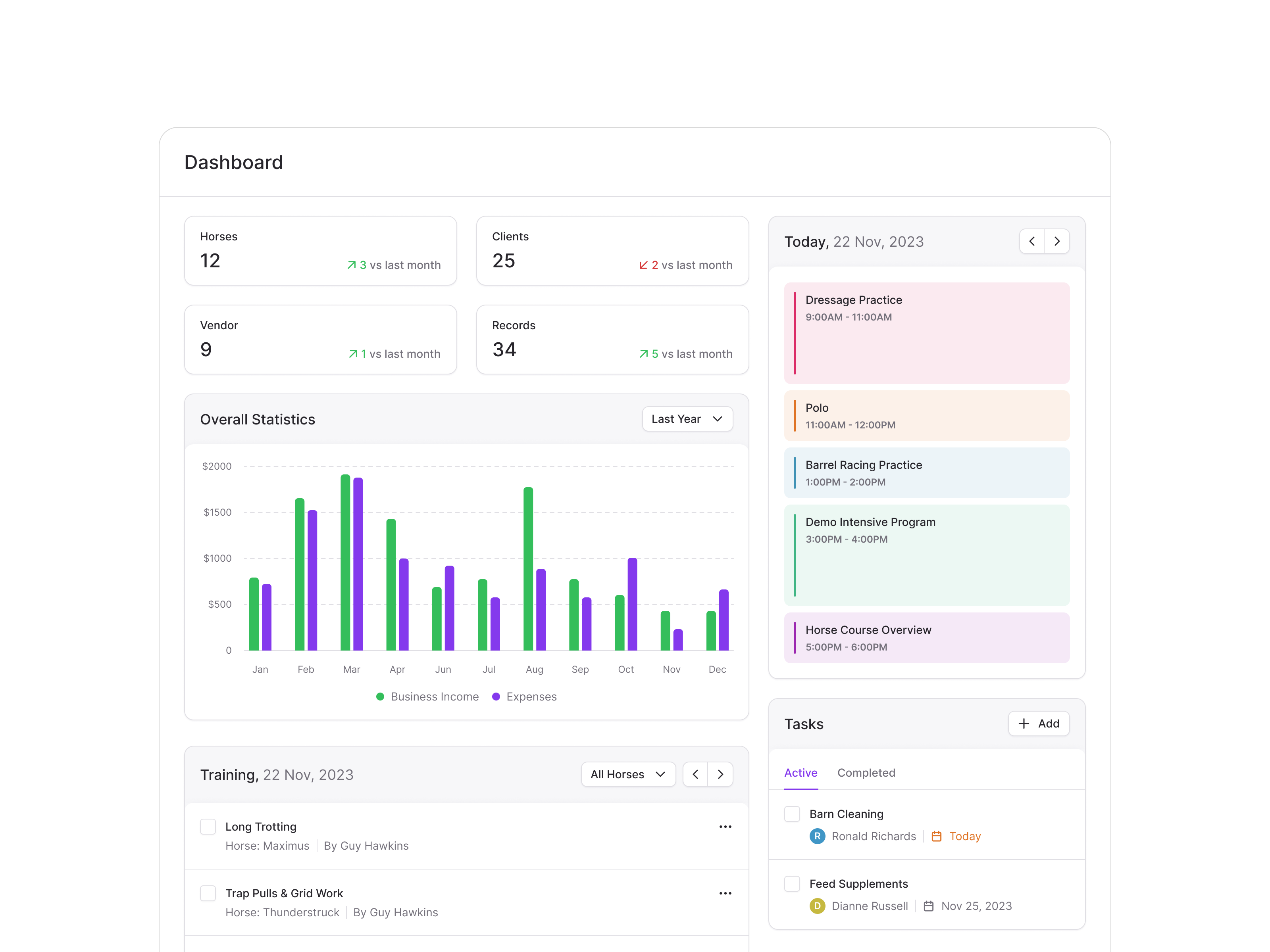Mark Feed Supplements task as done
The width and height of the screenshot is (1270, 952).
(x=792, y=884)
